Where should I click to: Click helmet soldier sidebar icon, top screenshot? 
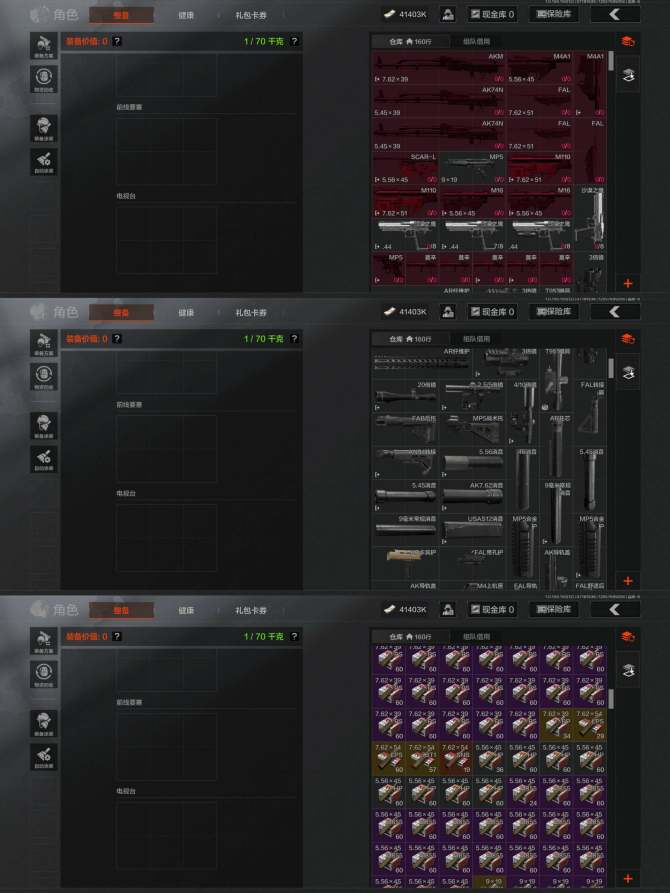[44, 128]
